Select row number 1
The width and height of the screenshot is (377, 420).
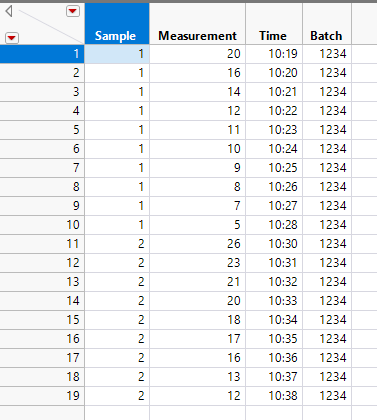[x=42, y=54]
